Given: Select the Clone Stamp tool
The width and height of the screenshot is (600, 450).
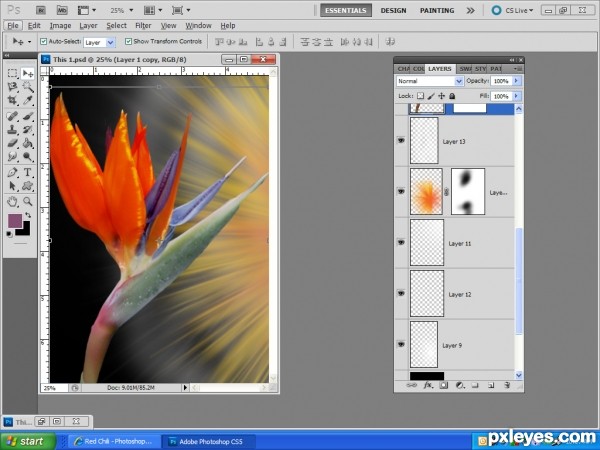Looking at the screenshot, I should coord(13,130).
